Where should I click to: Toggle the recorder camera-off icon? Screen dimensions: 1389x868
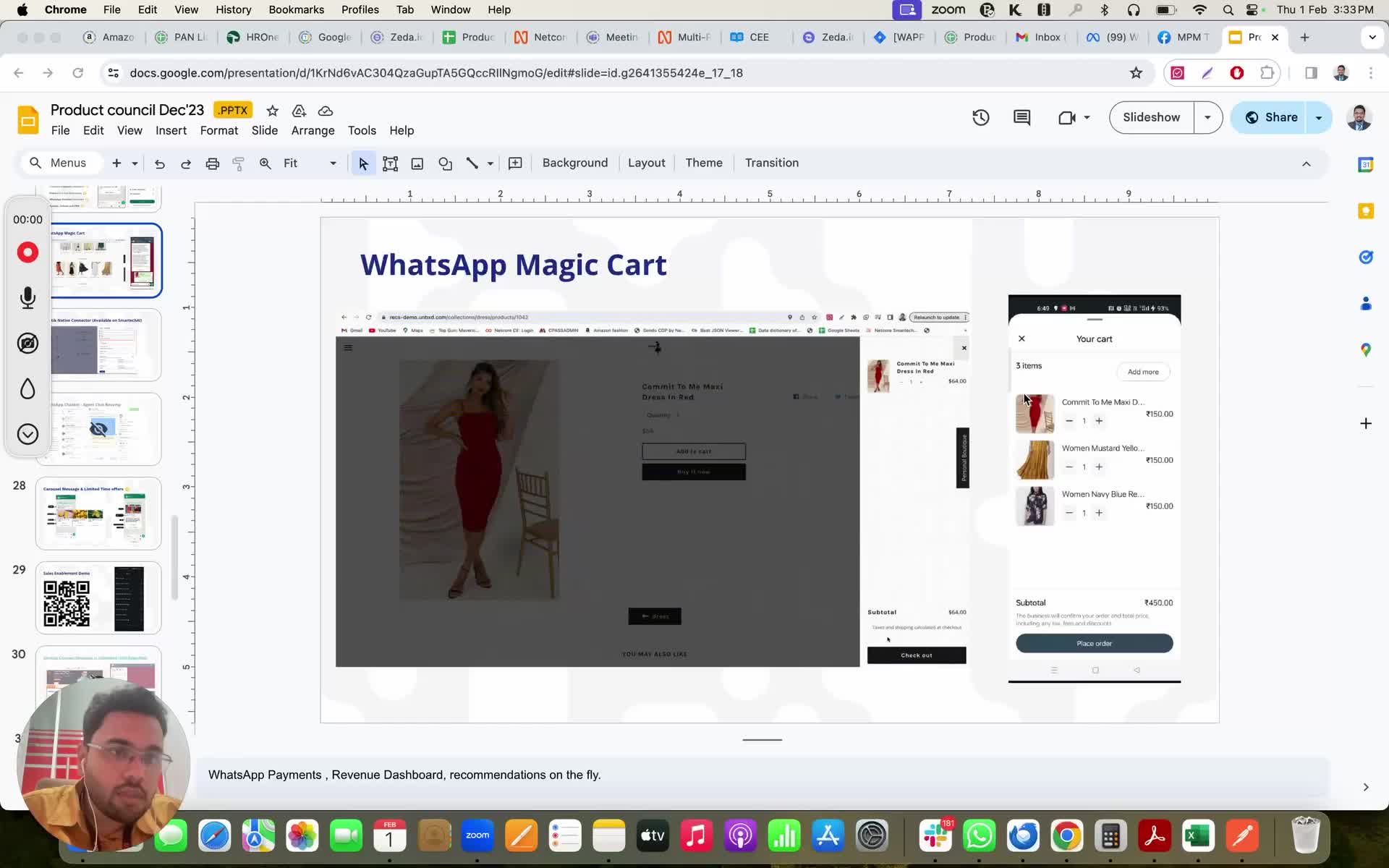click(27, 343)
